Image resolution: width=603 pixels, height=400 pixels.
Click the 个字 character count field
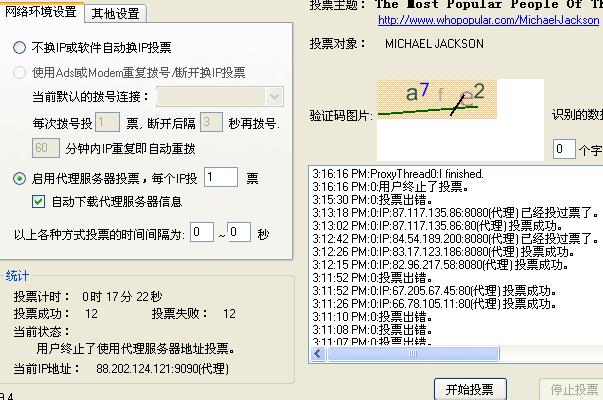pyautogui.click(x=564, y=150)
